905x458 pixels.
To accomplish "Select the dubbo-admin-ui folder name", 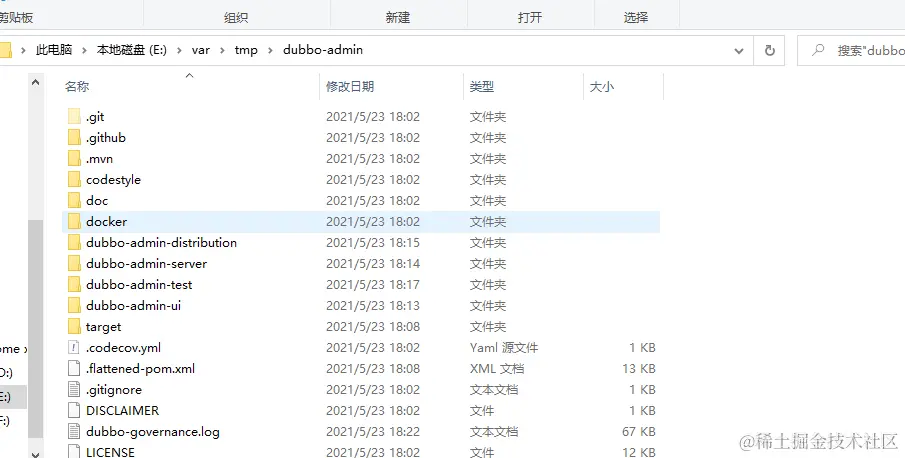I will coord(133,305).
